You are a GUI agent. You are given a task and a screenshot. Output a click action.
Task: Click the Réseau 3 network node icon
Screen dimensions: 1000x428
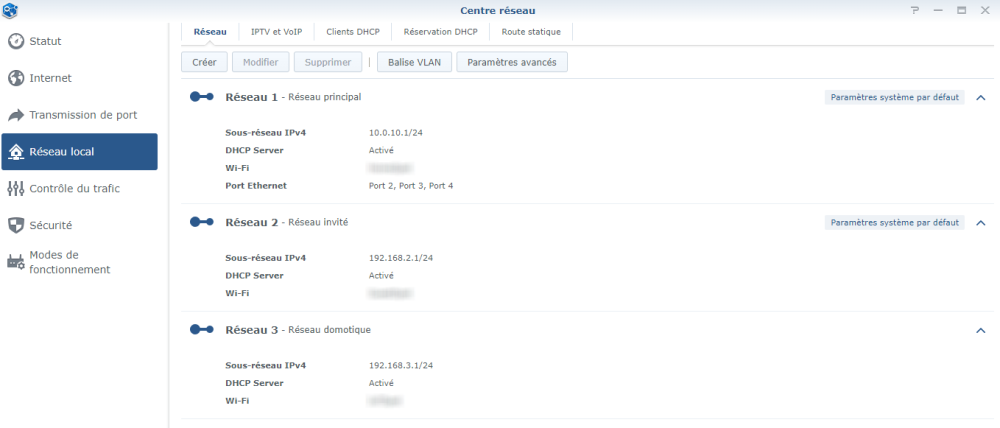coord(202,330)
